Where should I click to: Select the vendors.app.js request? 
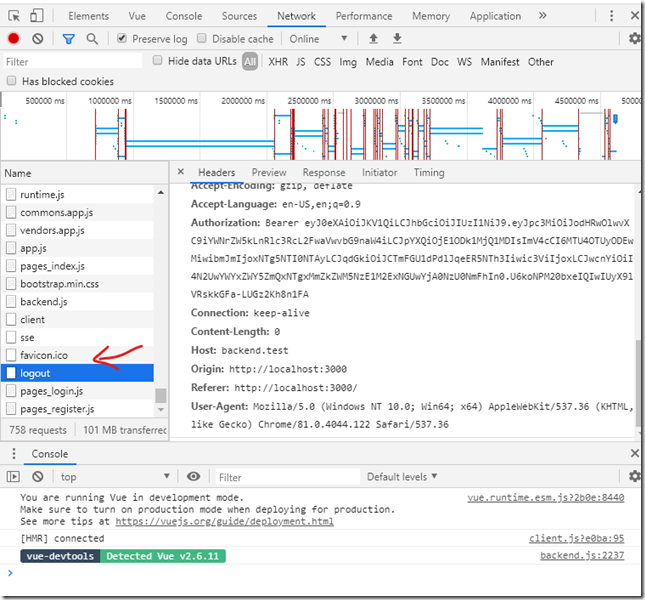[x=78, y=230]
